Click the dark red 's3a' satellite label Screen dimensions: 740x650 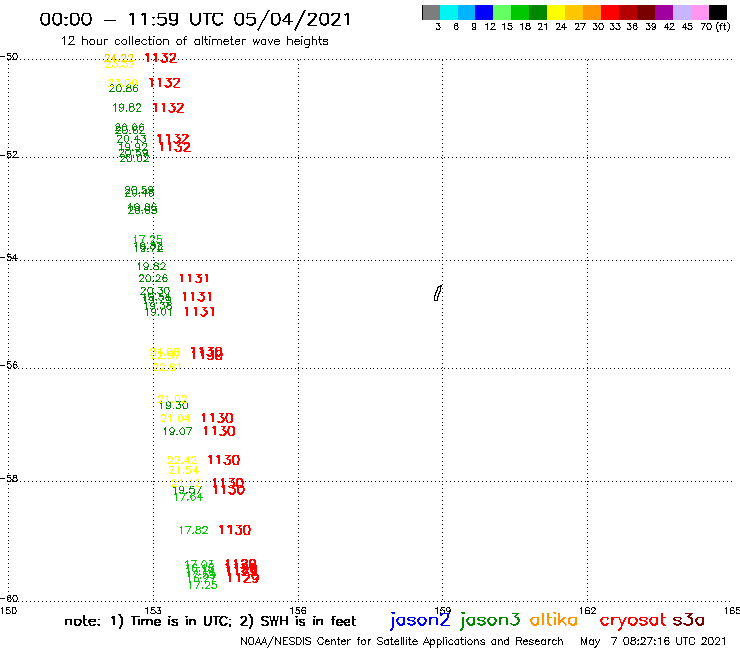(689, 620)
